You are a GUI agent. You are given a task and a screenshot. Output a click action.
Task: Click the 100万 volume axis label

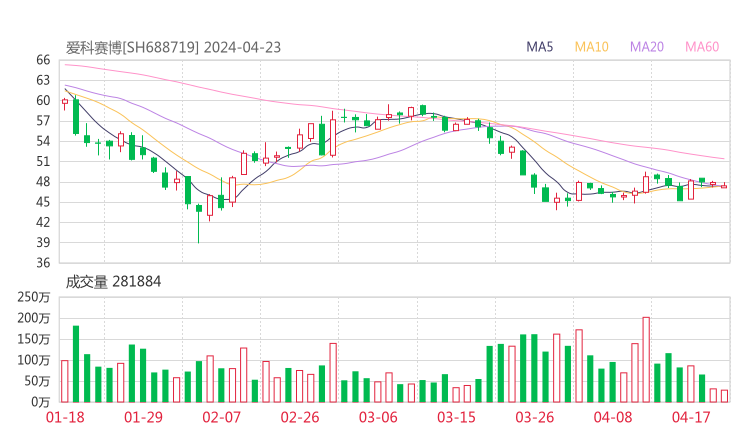[34, 360]
